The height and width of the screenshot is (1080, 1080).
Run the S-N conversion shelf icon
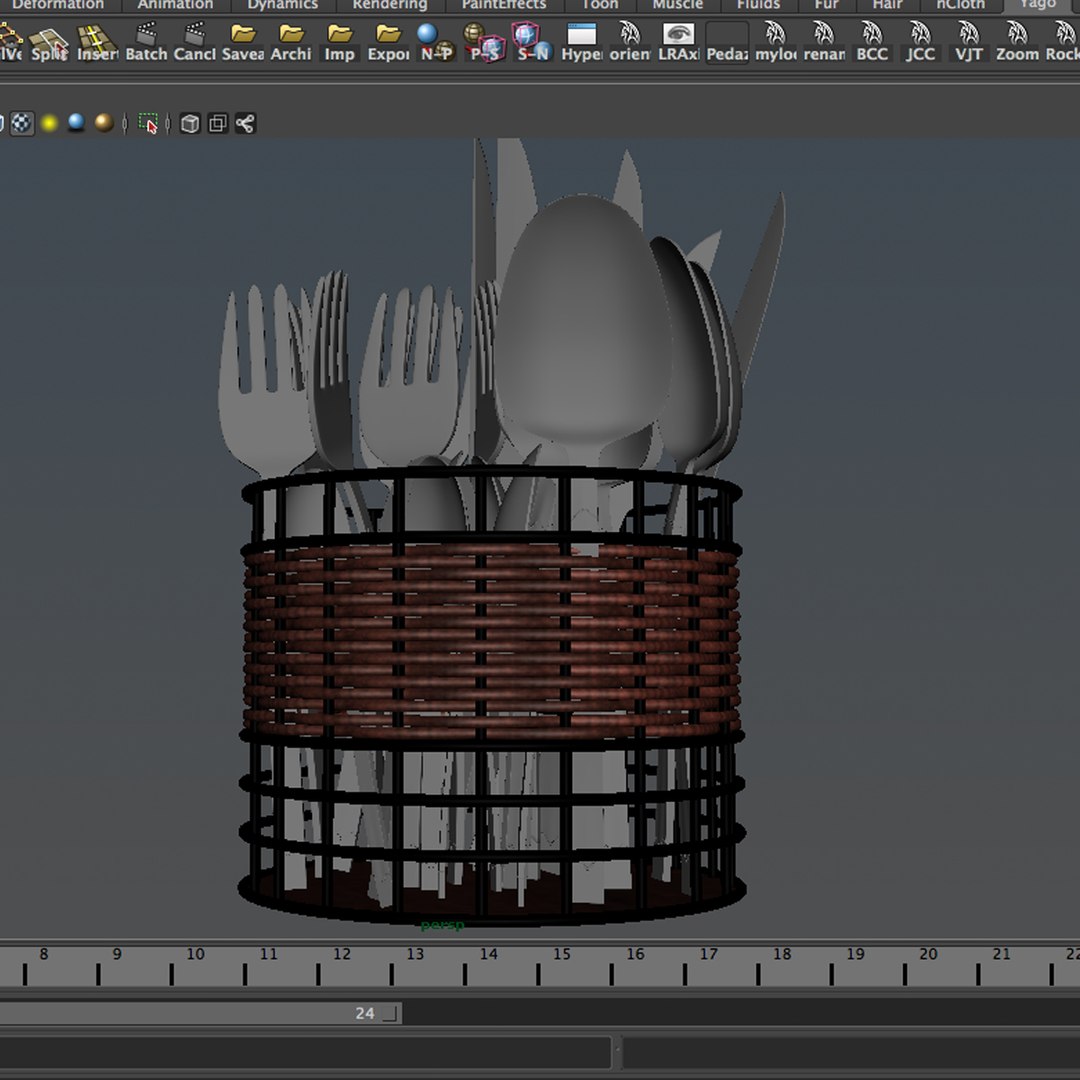click(533, 41)
